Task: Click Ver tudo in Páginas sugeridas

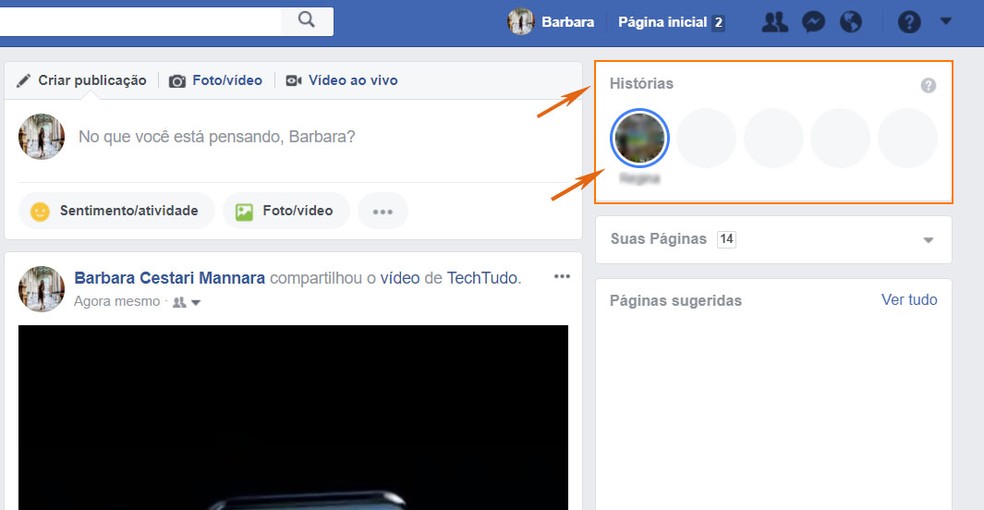Action: click(909, 300)
